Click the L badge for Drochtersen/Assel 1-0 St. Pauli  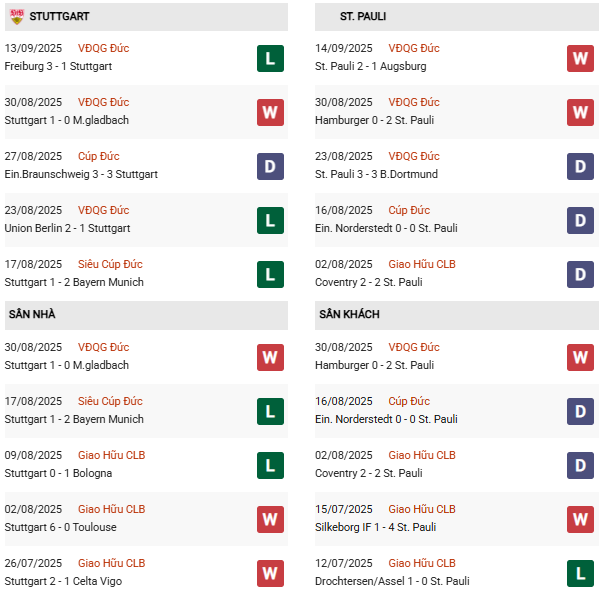[580, 573]
